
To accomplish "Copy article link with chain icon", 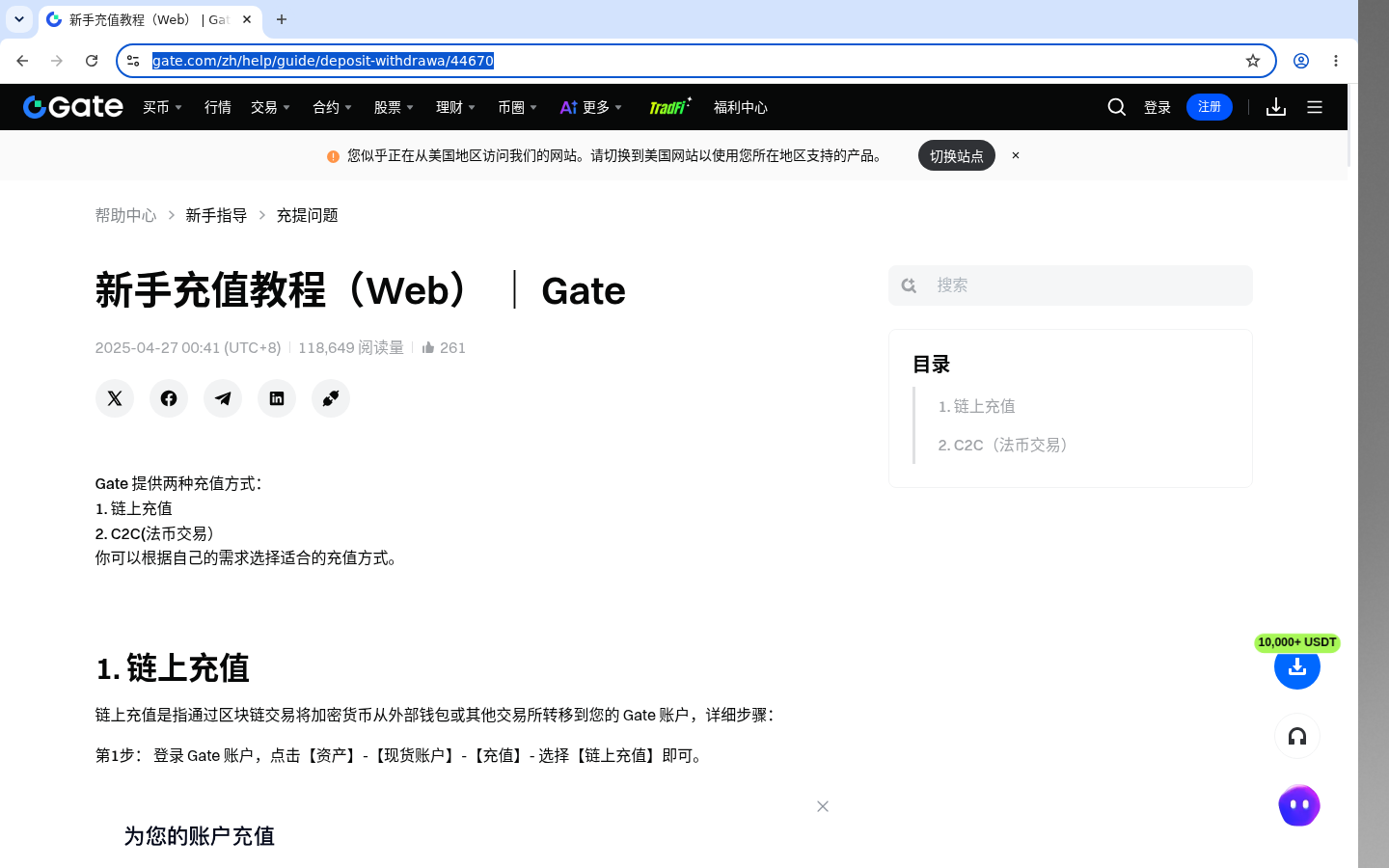I will click(x=331, y=398).
